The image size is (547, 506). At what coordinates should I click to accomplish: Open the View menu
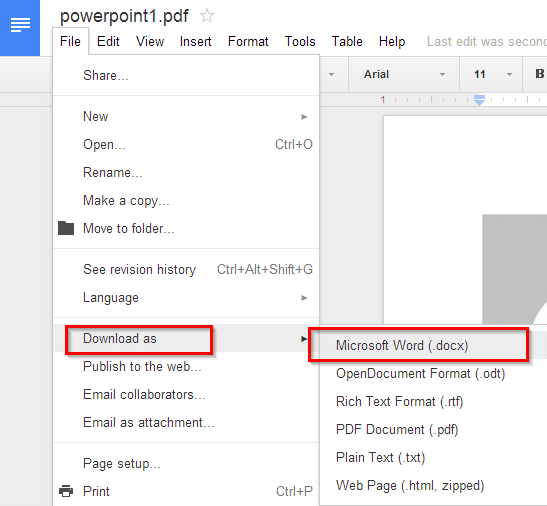click(150, 42)
